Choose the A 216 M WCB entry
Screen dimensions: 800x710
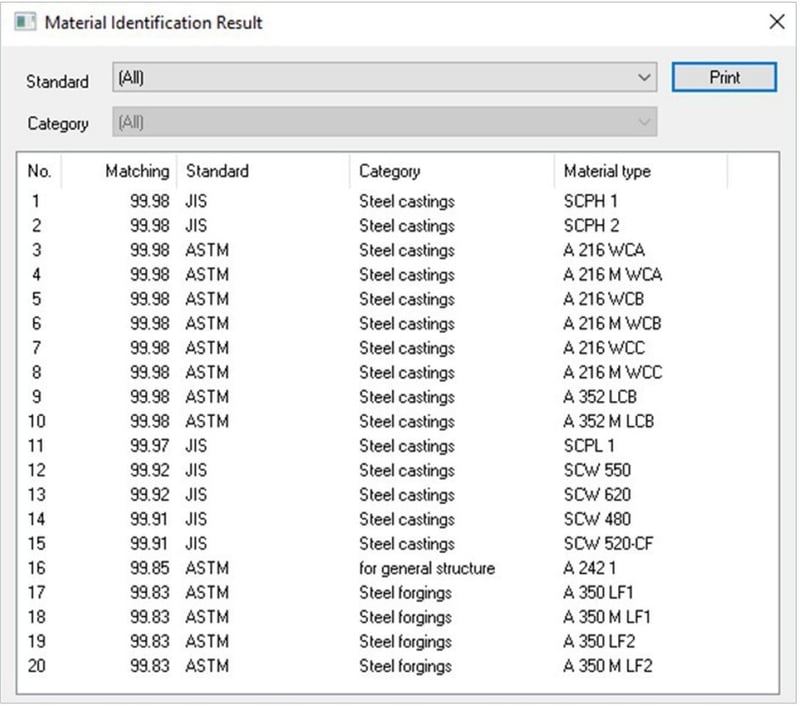(x=612, y=324)
